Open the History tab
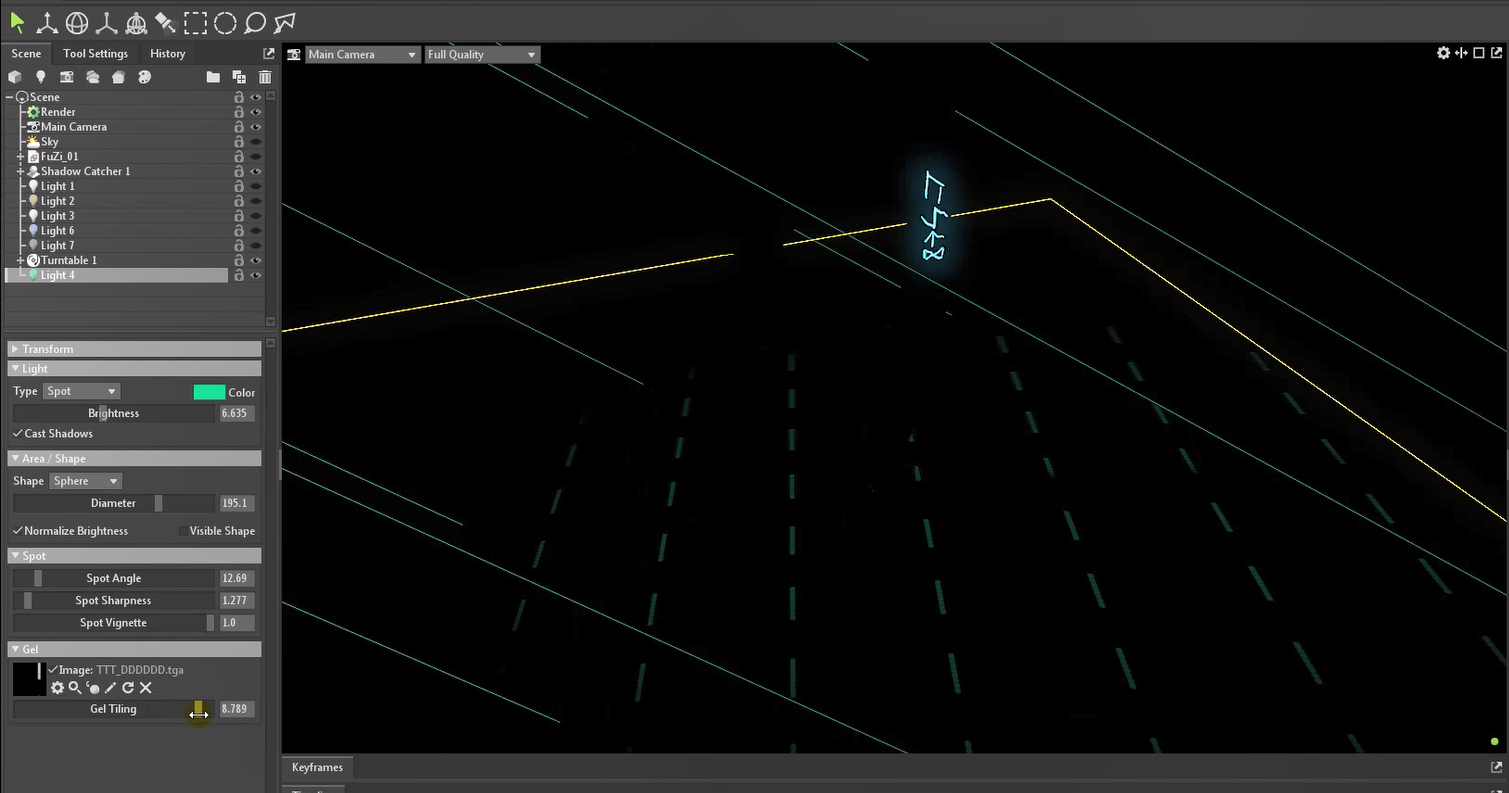This screenshot has height=793, width=1509. (167, 54)
